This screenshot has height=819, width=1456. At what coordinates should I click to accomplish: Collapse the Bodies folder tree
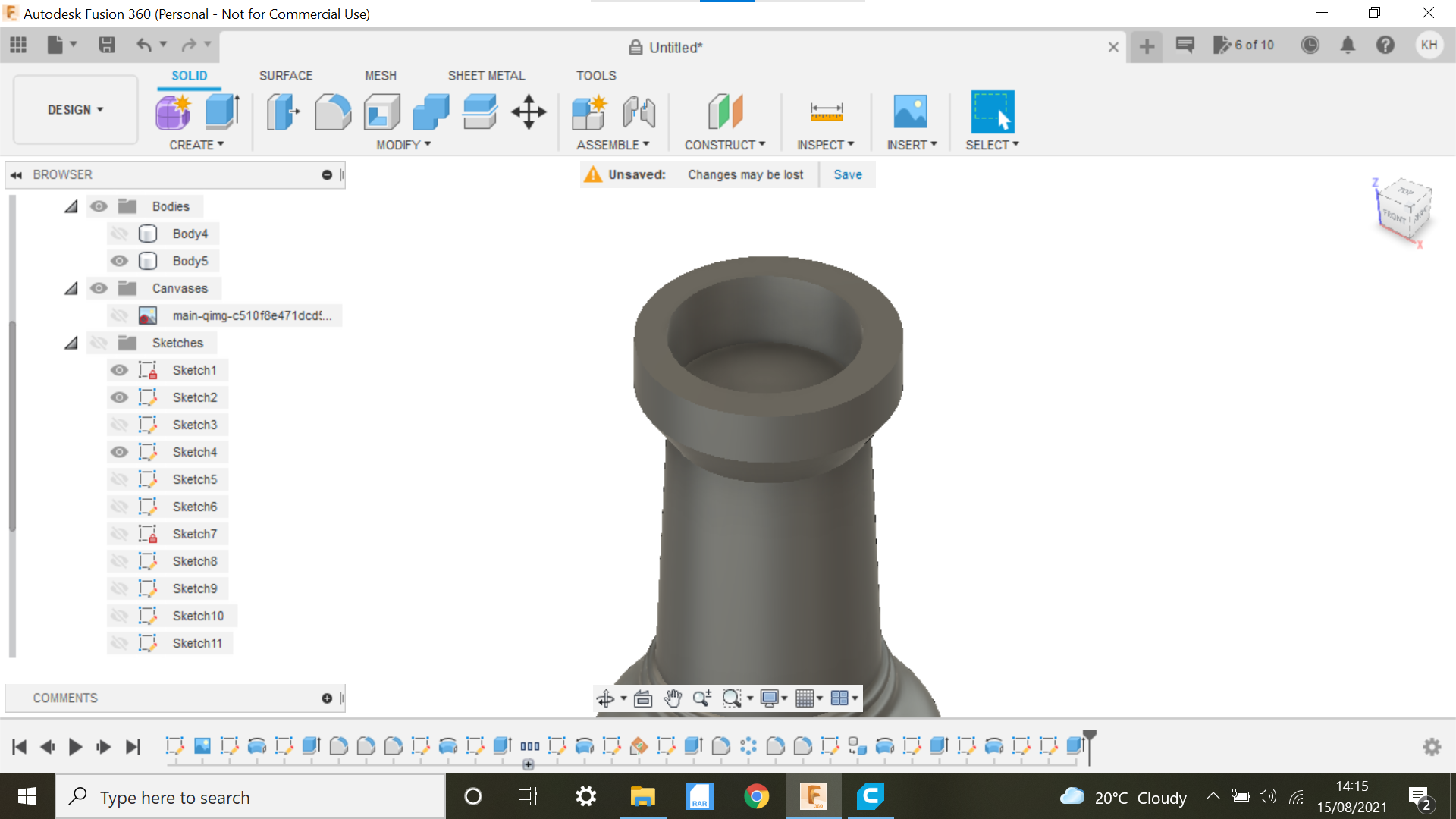click(x=71, y=206)
